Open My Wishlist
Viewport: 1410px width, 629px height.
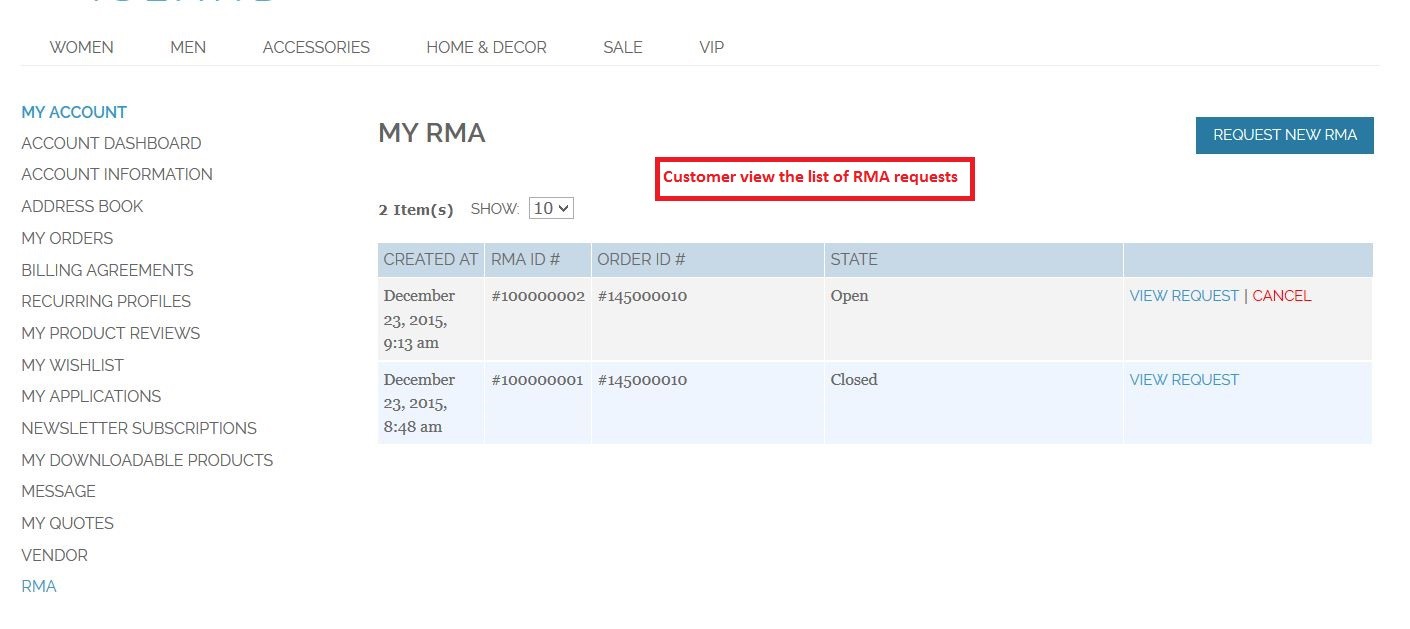pyautogui.click(x=72, y=365)
